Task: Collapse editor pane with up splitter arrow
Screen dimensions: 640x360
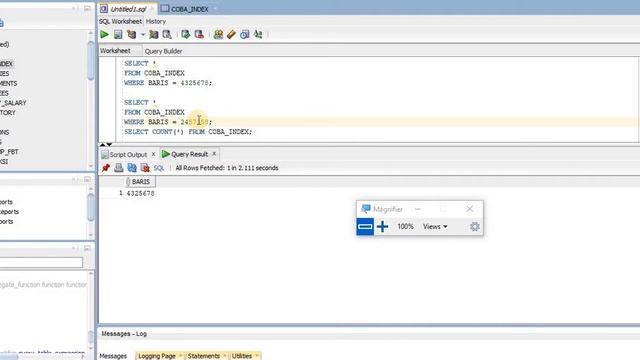Action: [x=103, y=144]
